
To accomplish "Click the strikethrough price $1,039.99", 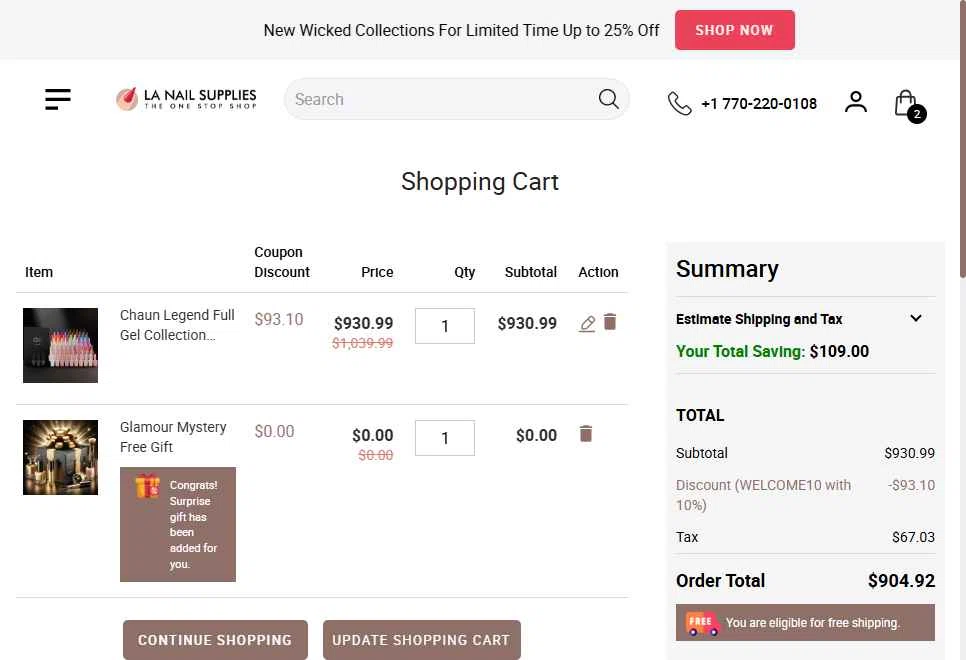I will [362, 343].
